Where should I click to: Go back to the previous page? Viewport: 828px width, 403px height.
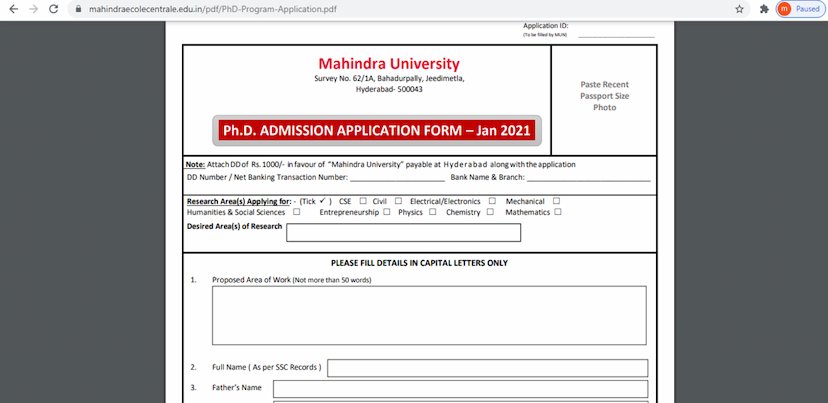click(x=14, y=9)
